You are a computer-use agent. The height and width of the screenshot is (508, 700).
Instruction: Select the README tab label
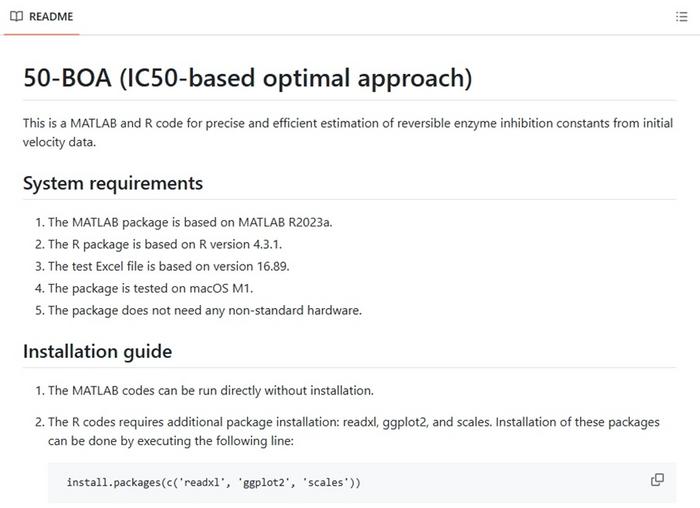pyautogui.click(x=51, y=17)
